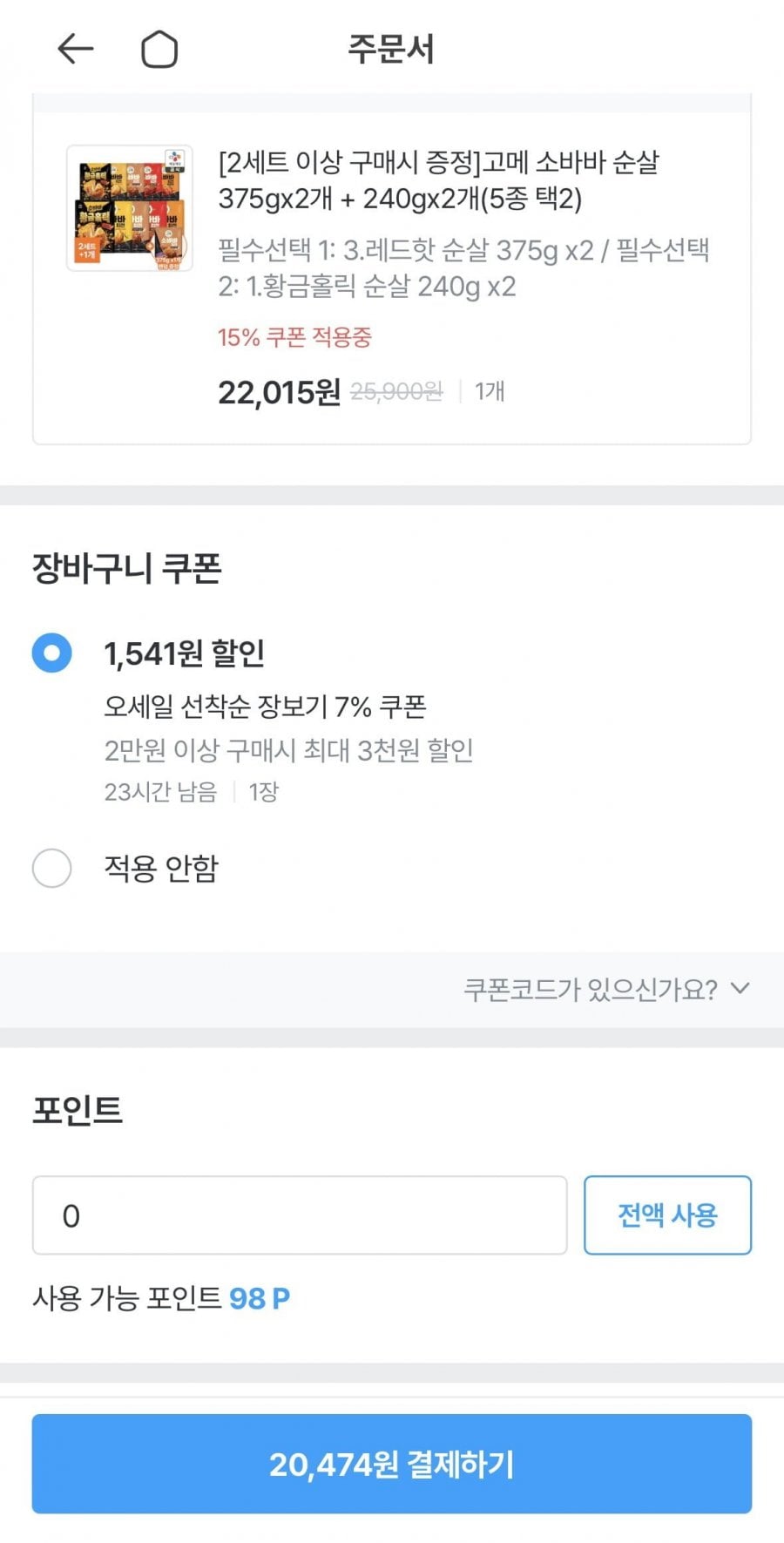Select the 1,541원 할인 coupon radio button
Viewport: 784px width, 1543px height.
pos(51,653)
